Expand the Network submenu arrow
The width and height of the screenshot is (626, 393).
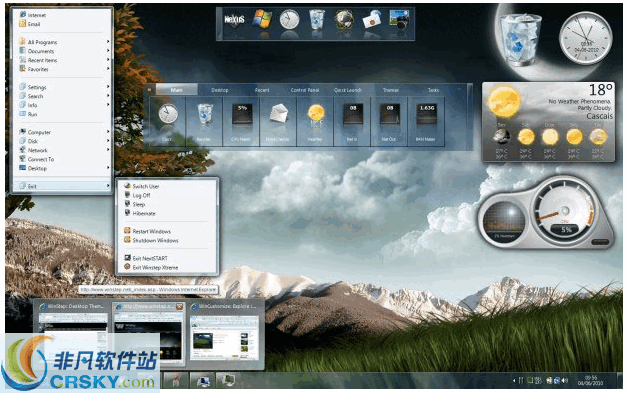point(108,150)
